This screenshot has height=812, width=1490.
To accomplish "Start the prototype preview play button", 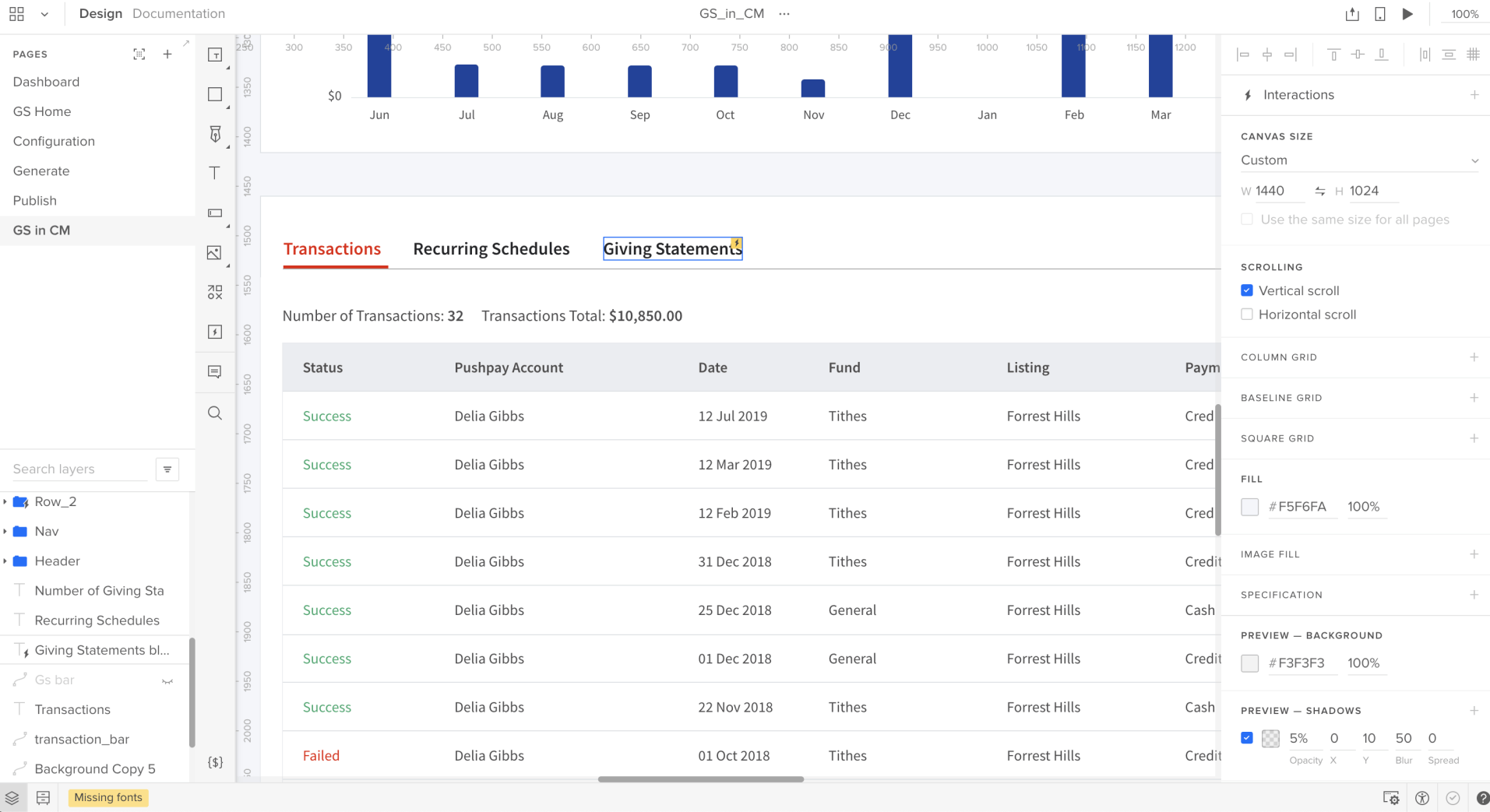I will [1407, 14].
